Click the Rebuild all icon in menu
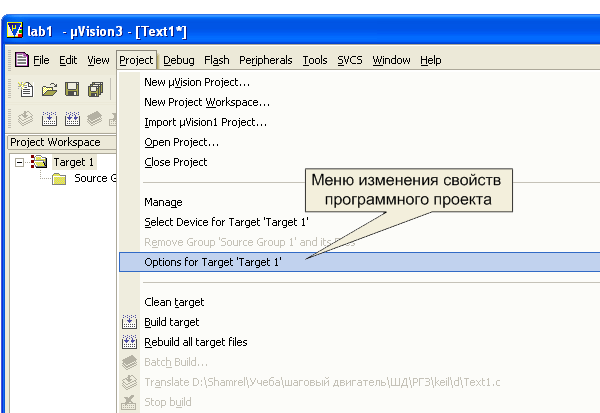Image resolution: width=600 pixels, height=413 pixels. coord(129,342)
